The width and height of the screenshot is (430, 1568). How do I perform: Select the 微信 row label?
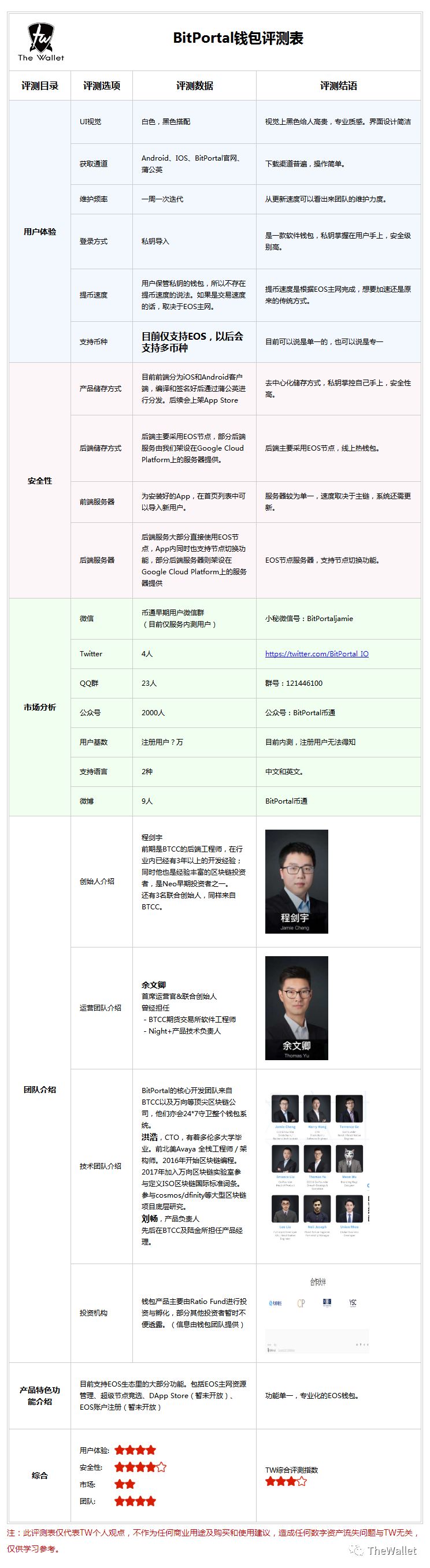click(x=87, y=618)
